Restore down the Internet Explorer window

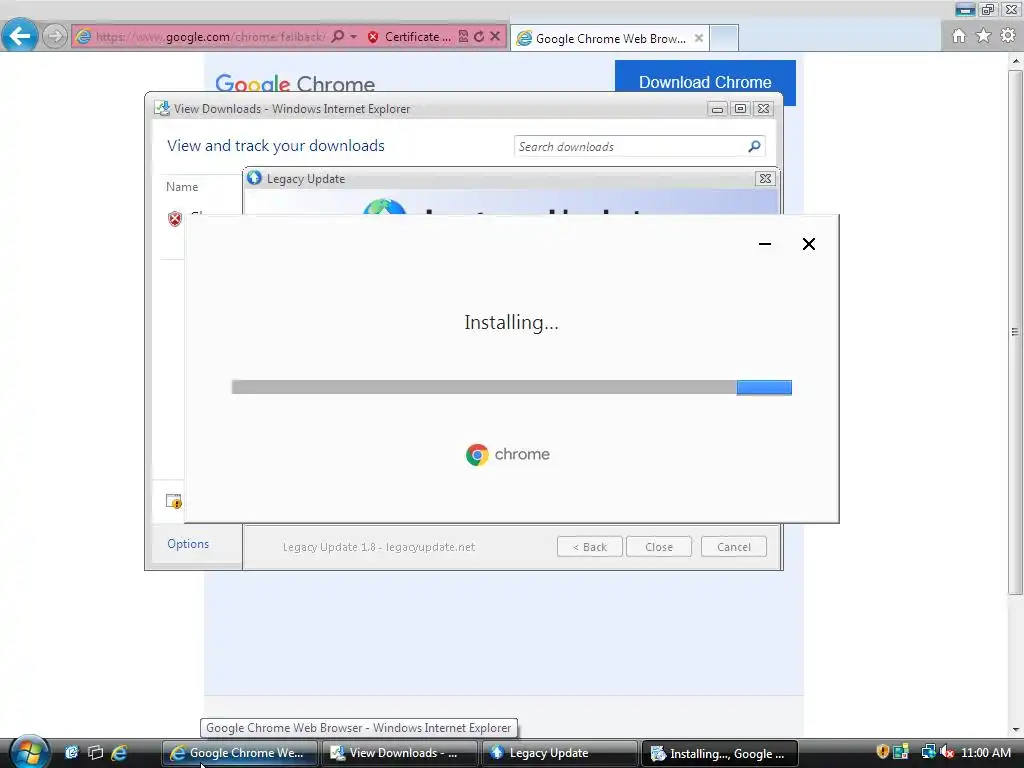point(988,10)
